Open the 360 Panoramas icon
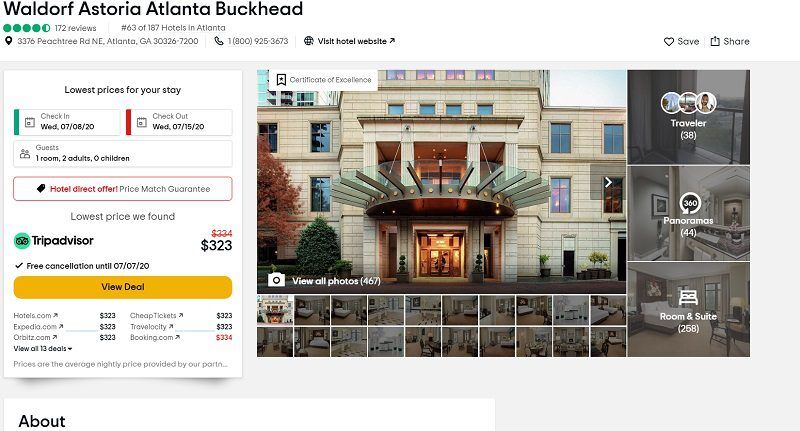The image size is (800, 431). [689, 203]
